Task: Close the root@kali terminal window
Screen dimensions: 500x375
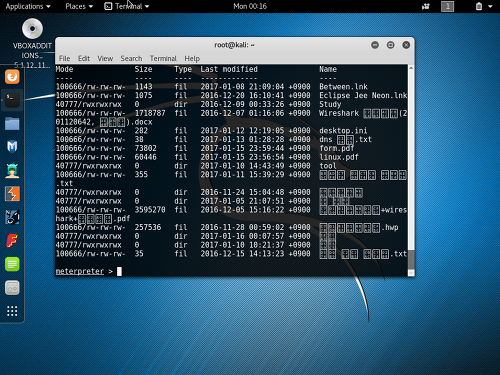Action: (x=406, y=45)
